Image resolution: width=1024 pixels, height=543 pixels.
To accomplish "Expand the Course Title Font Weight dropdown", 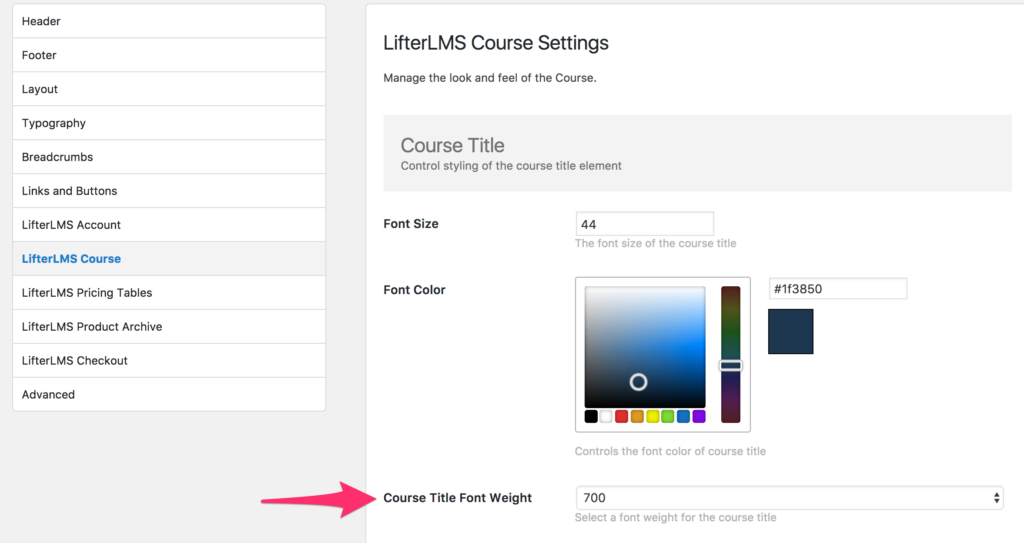I will pyautogui.click(x=789, y=498).
